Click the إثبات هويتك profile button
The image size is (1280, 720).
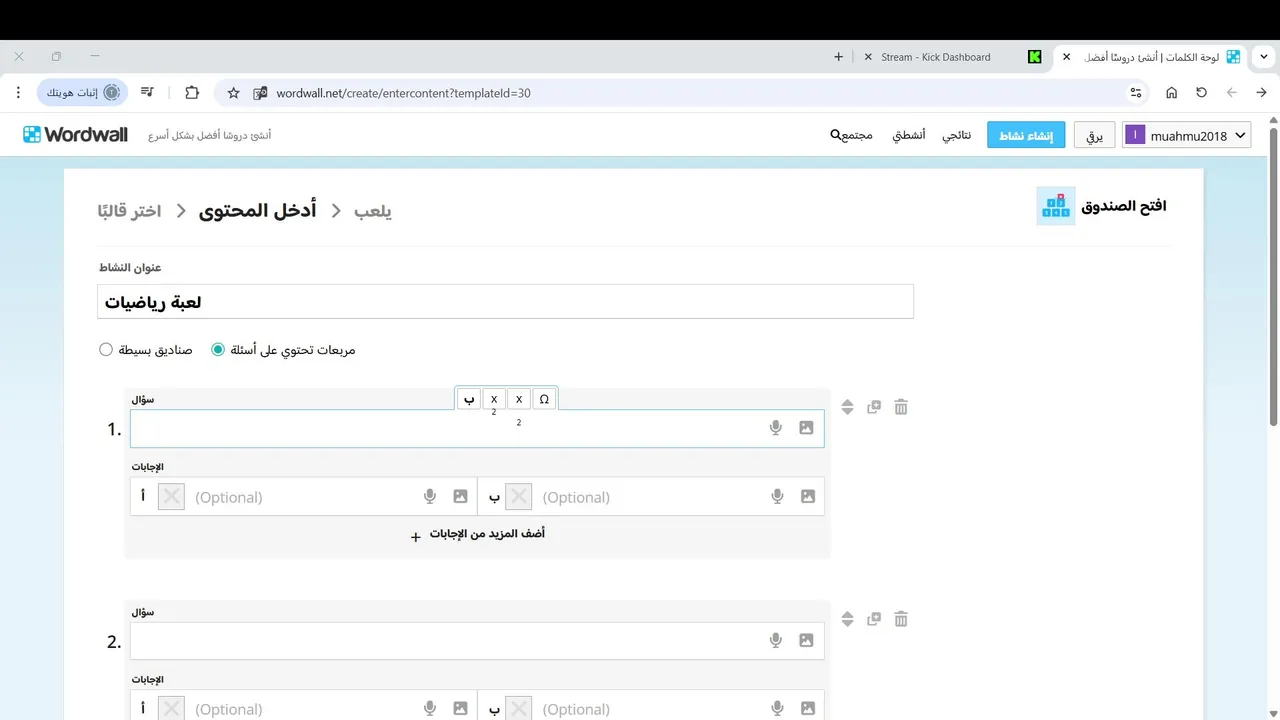pos(83,93)
